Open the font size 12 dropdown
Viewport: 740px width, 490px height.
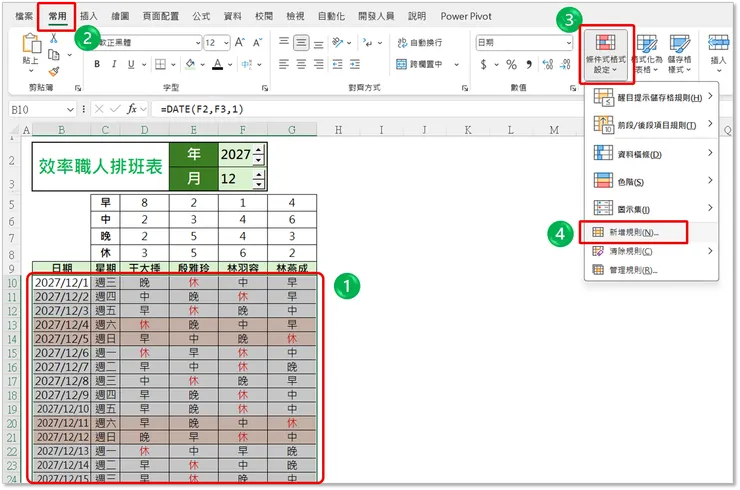pyautogui.click(x=226, y=42)
